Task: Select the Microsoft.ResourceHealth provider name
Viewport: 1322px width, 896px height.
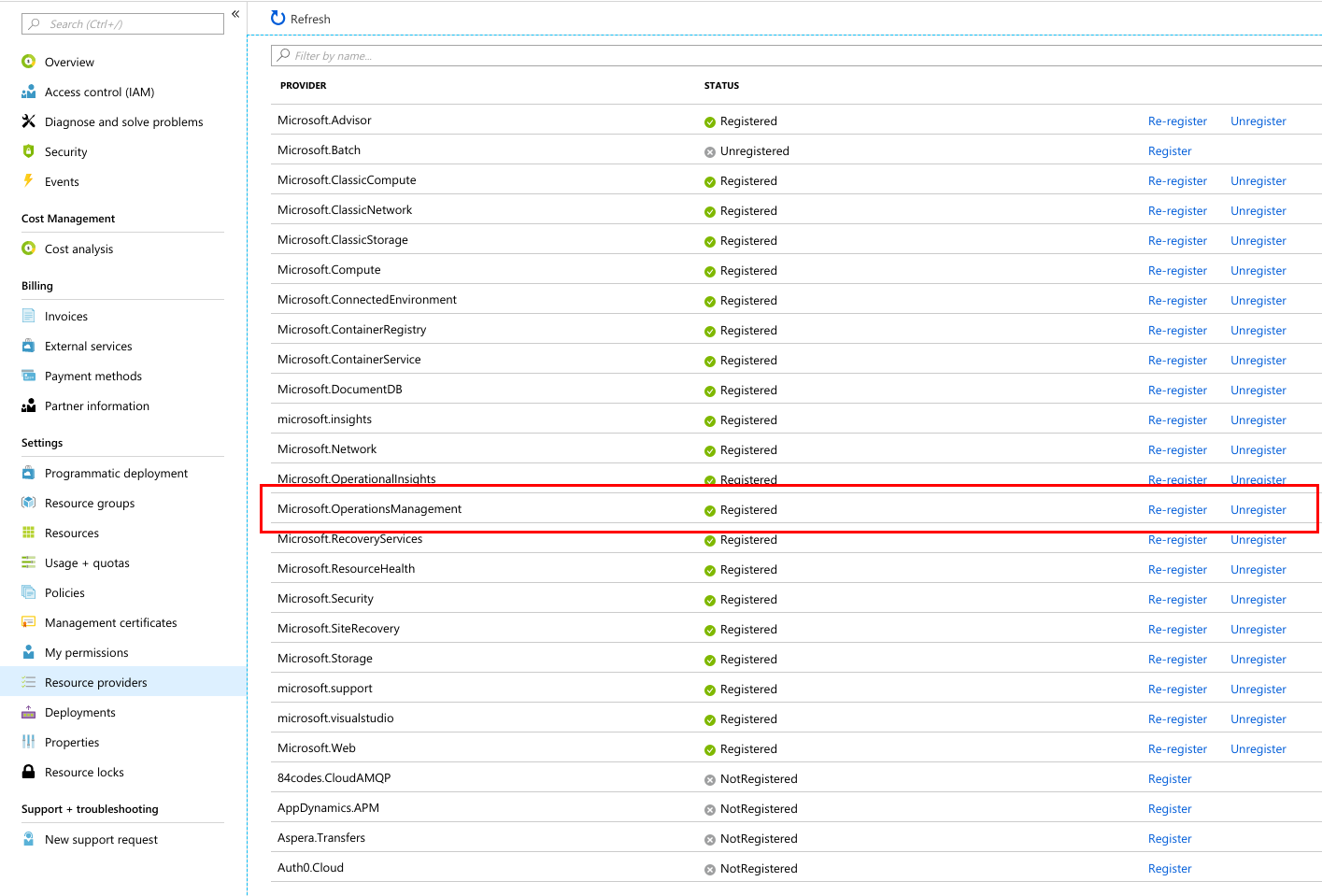Action: pyautogui.click(x=346, y=569)
